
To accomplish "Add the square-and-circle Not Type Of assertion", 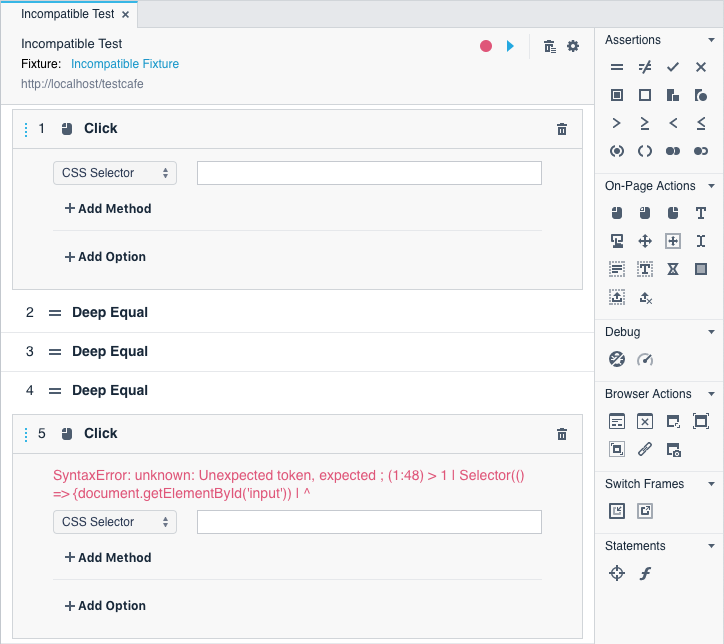I will [x=700, y=95].
